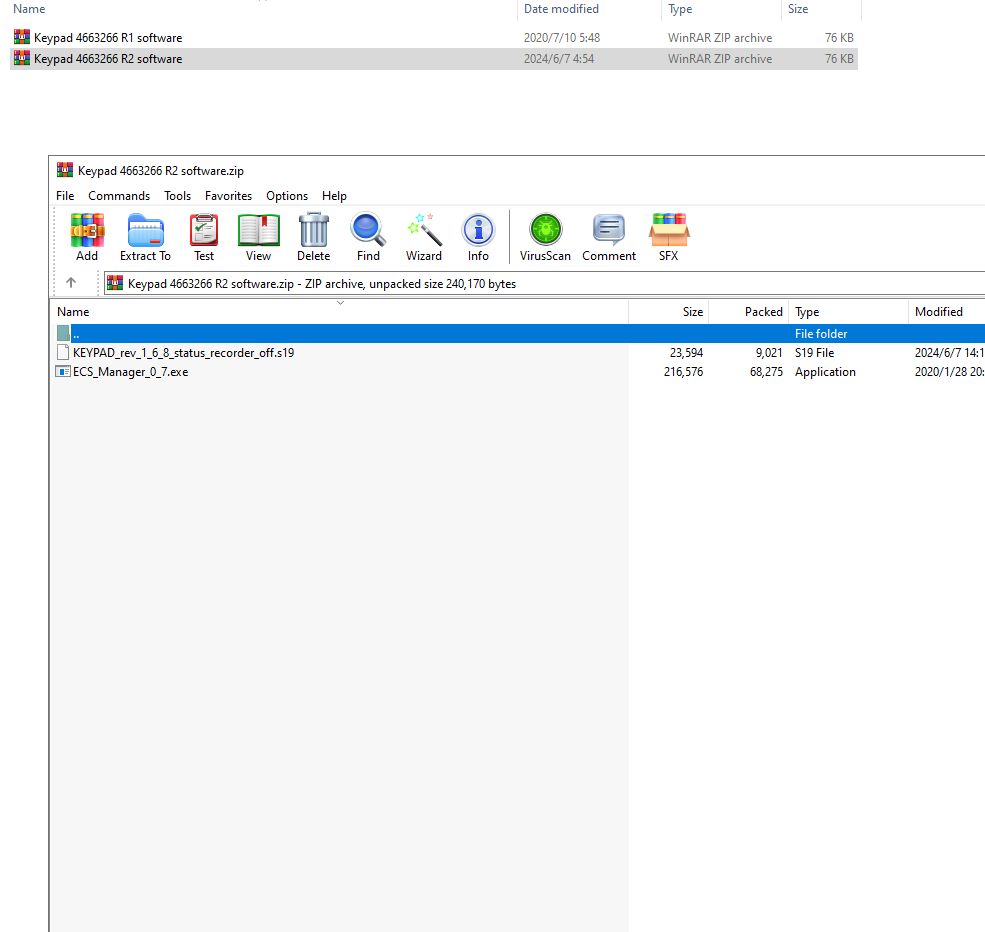Click packed value 68,275
Viewport: 985px width, 932px height.
(x=766, y=372)
